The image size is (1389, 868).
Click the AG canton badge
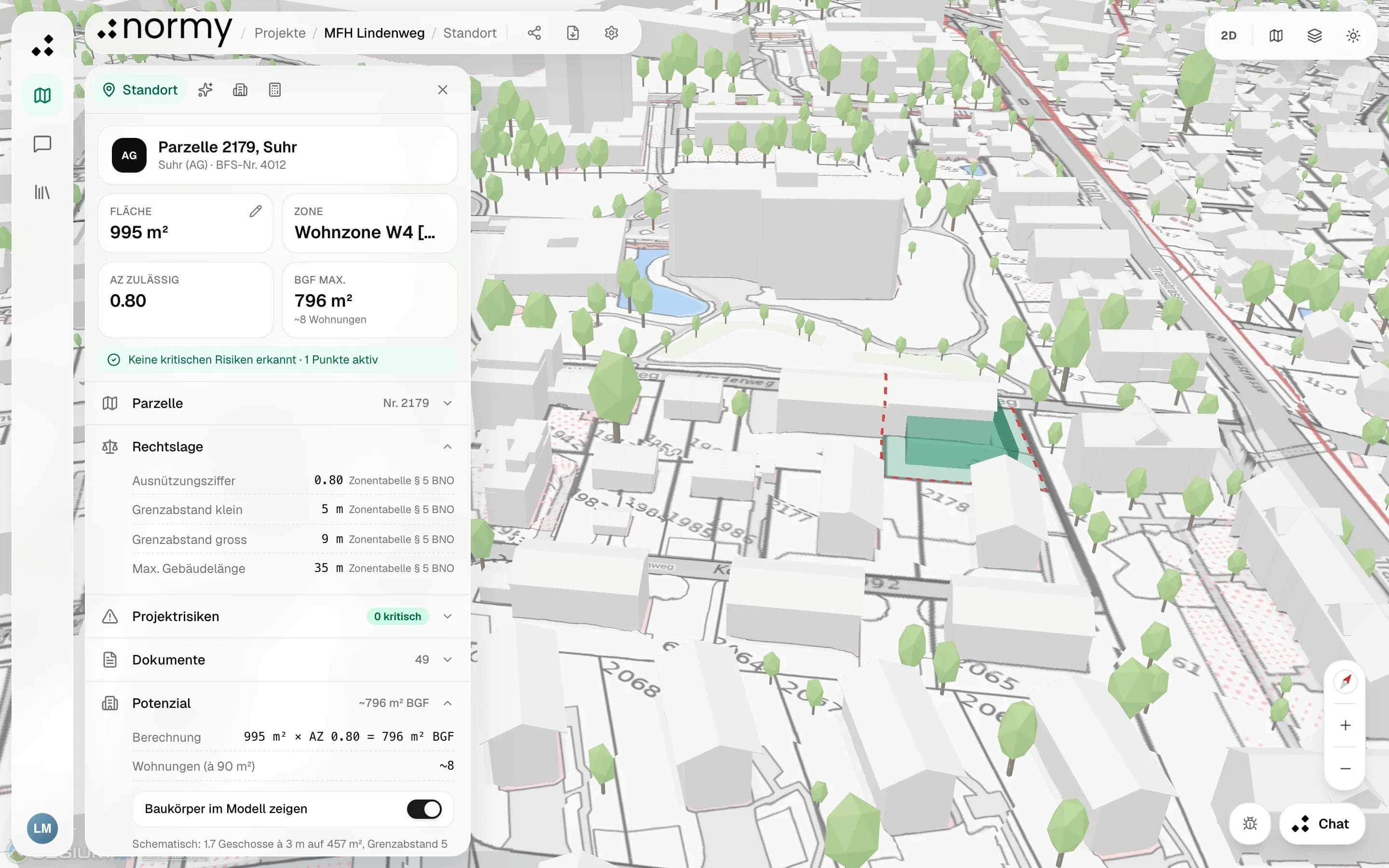click(129, 155)
